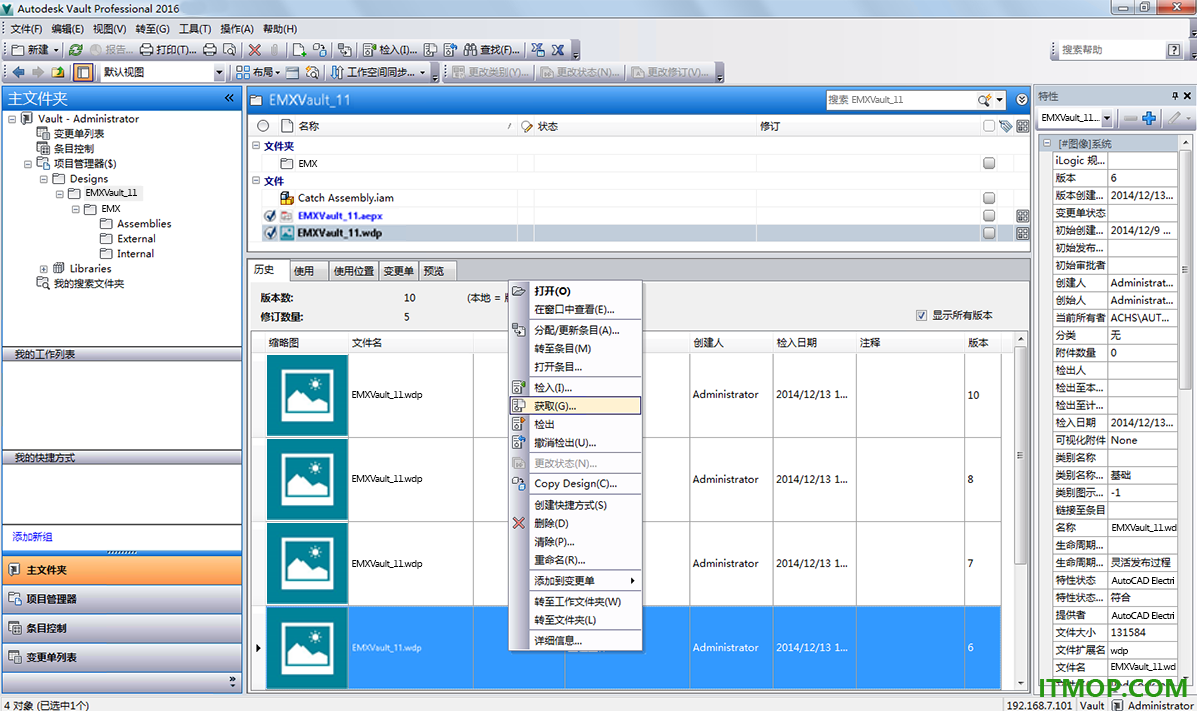
Task: Click the 检入(I)... check-in toolbar button
Action: (x=390, y=50)
